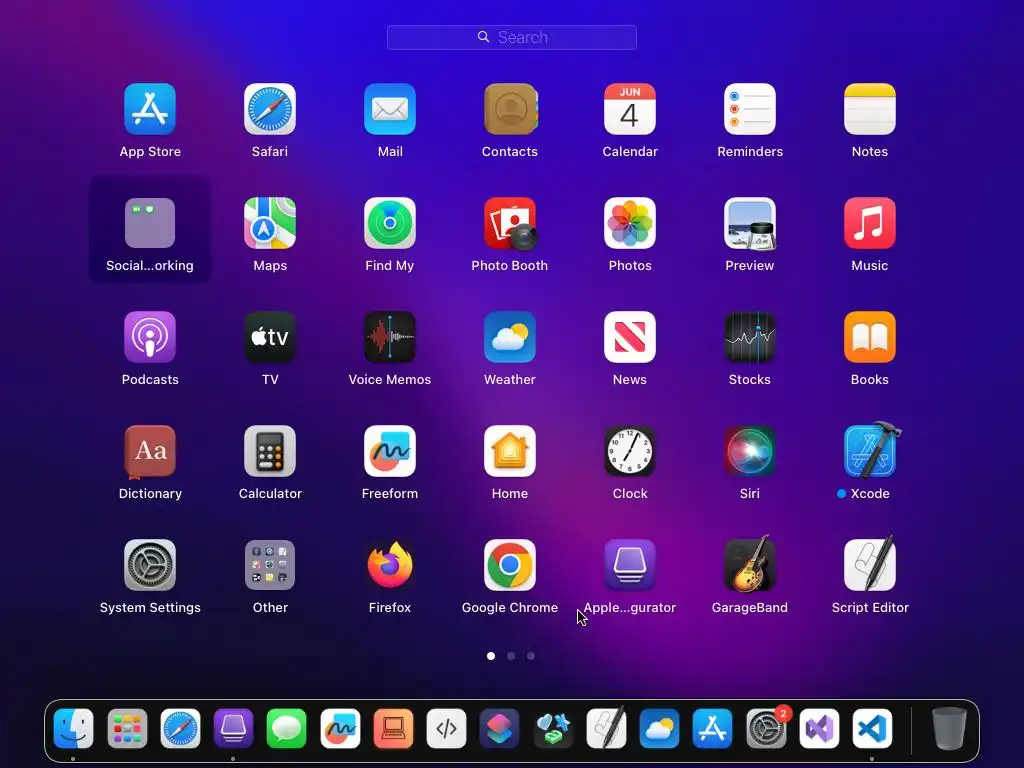Image resolution: width=1024 pixels, height=768 pixels.
Task: Open the Music app
Action: [870, 223]
